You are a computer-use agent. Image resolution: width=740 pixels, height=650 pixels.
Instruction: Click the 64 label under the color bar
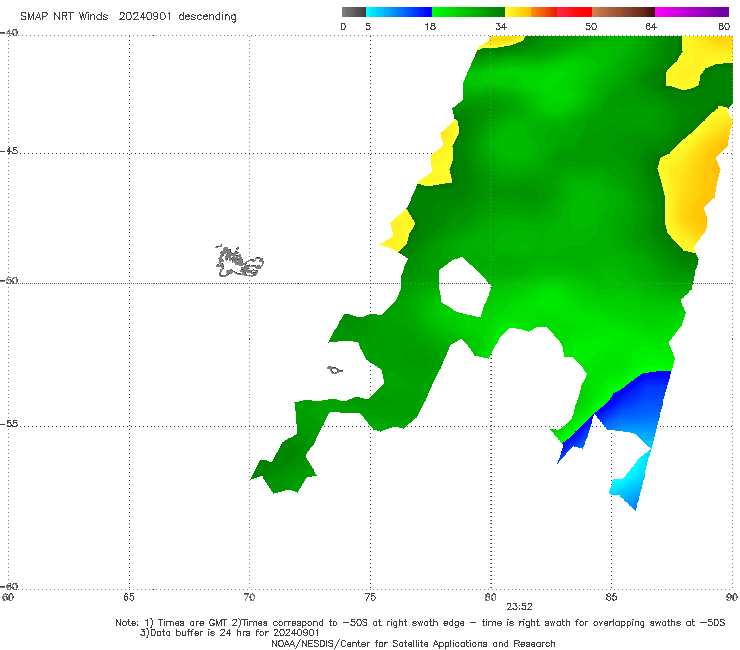651,27
